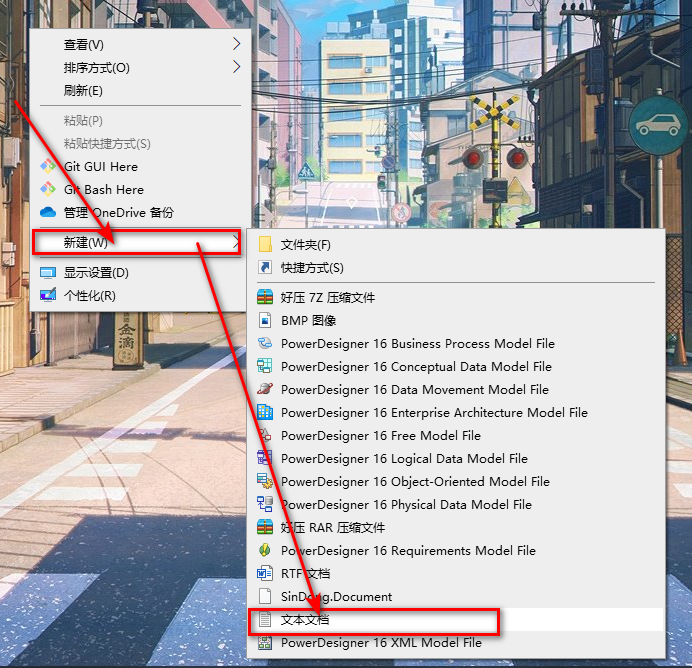Click the Free Model file icon
This screenshot has height=668, width=692.
tap(265, 435)
